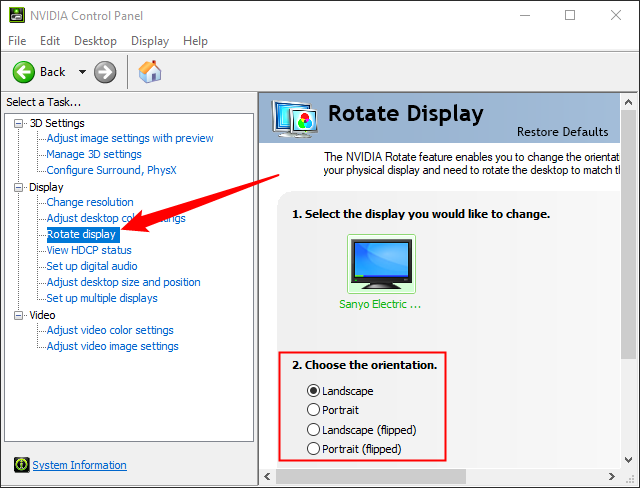Open the System Information link

[79, 465]
